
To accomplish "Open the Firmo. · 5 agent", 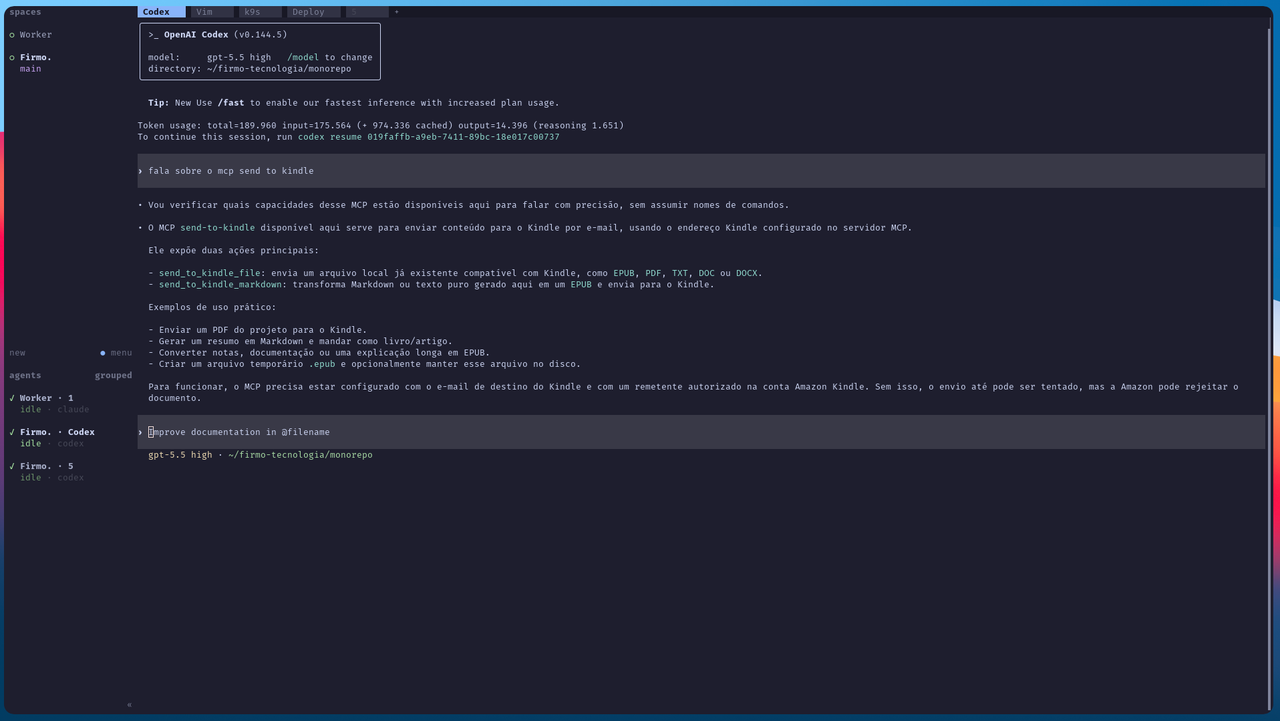I will click(47, 466).
